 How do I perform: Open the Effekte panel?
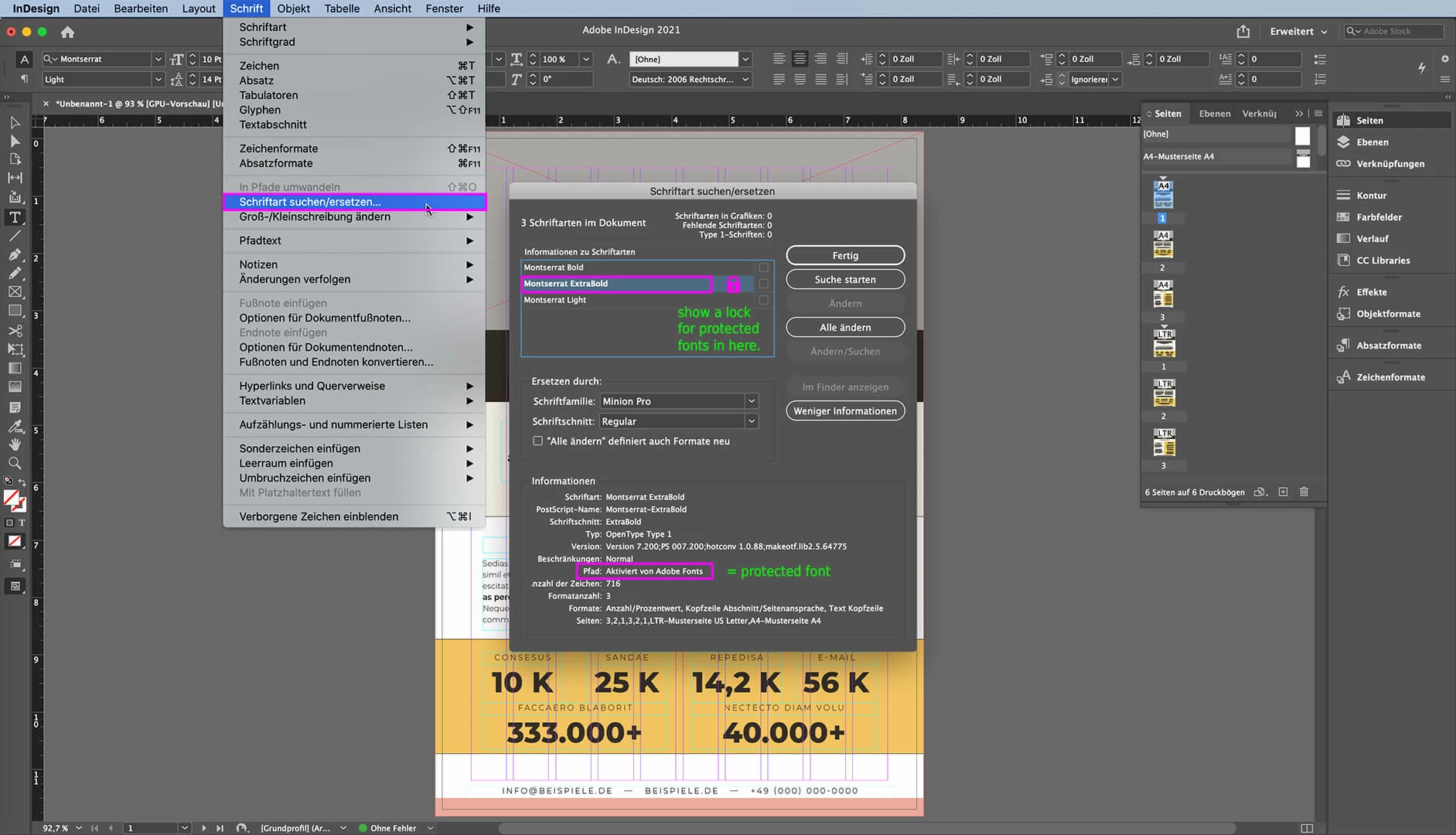tap(1372, 291)
